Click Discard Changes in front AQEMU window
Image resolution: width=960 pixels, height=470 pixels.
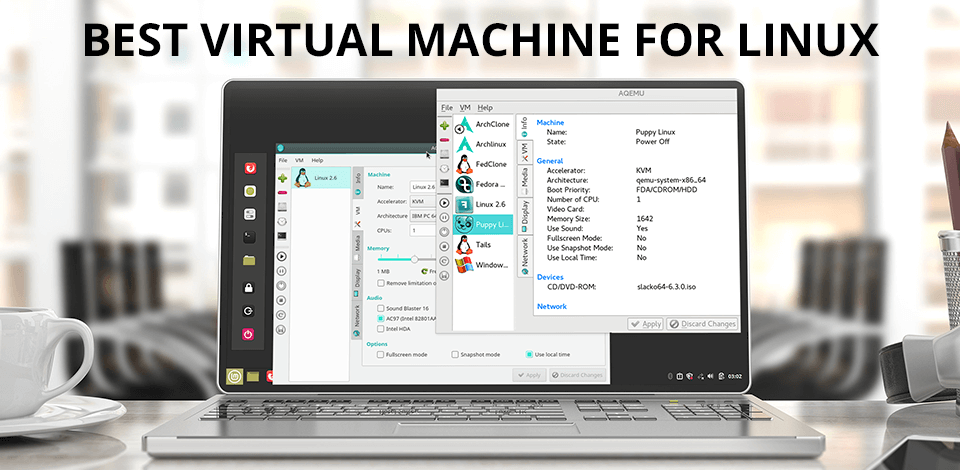click(702, 324)
